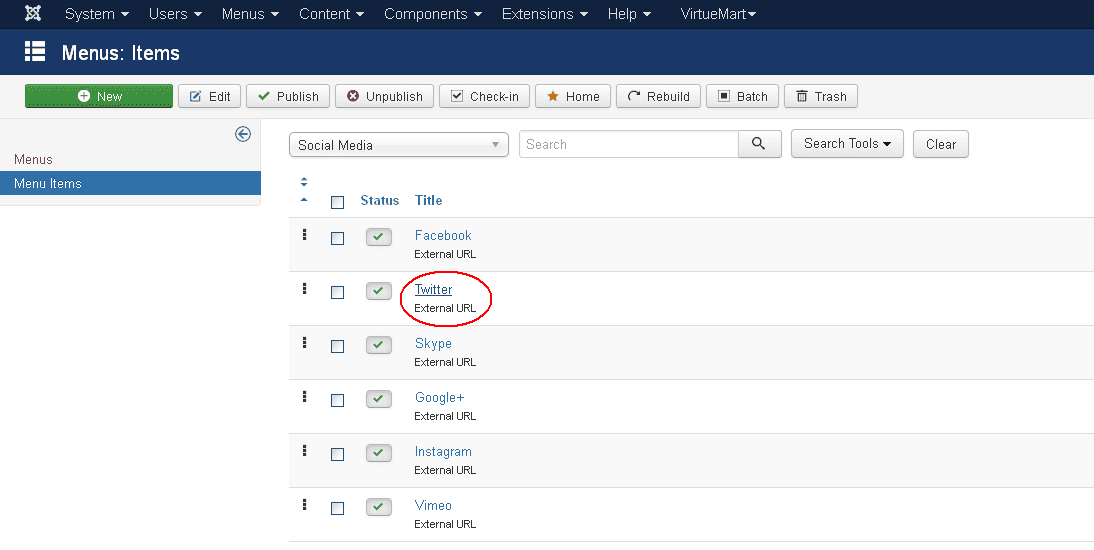Viewport: 1094px width, 550px height.
Task: Check the Vimeo row checkbox
Action: pos(338,509)
